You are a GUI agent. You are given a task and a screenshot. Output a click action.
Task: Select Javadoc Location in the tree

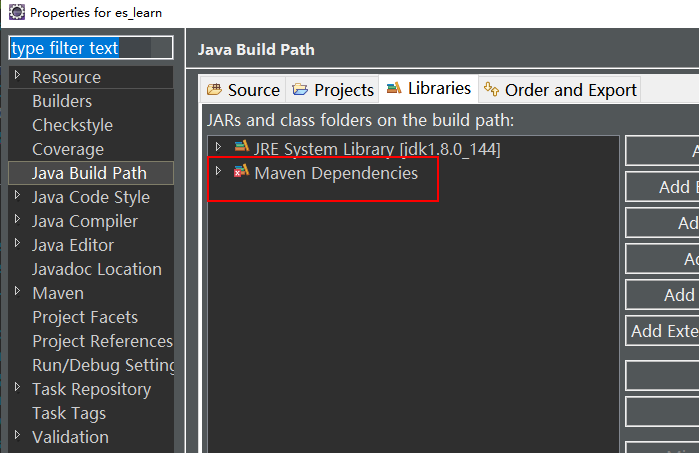[97, 269]
